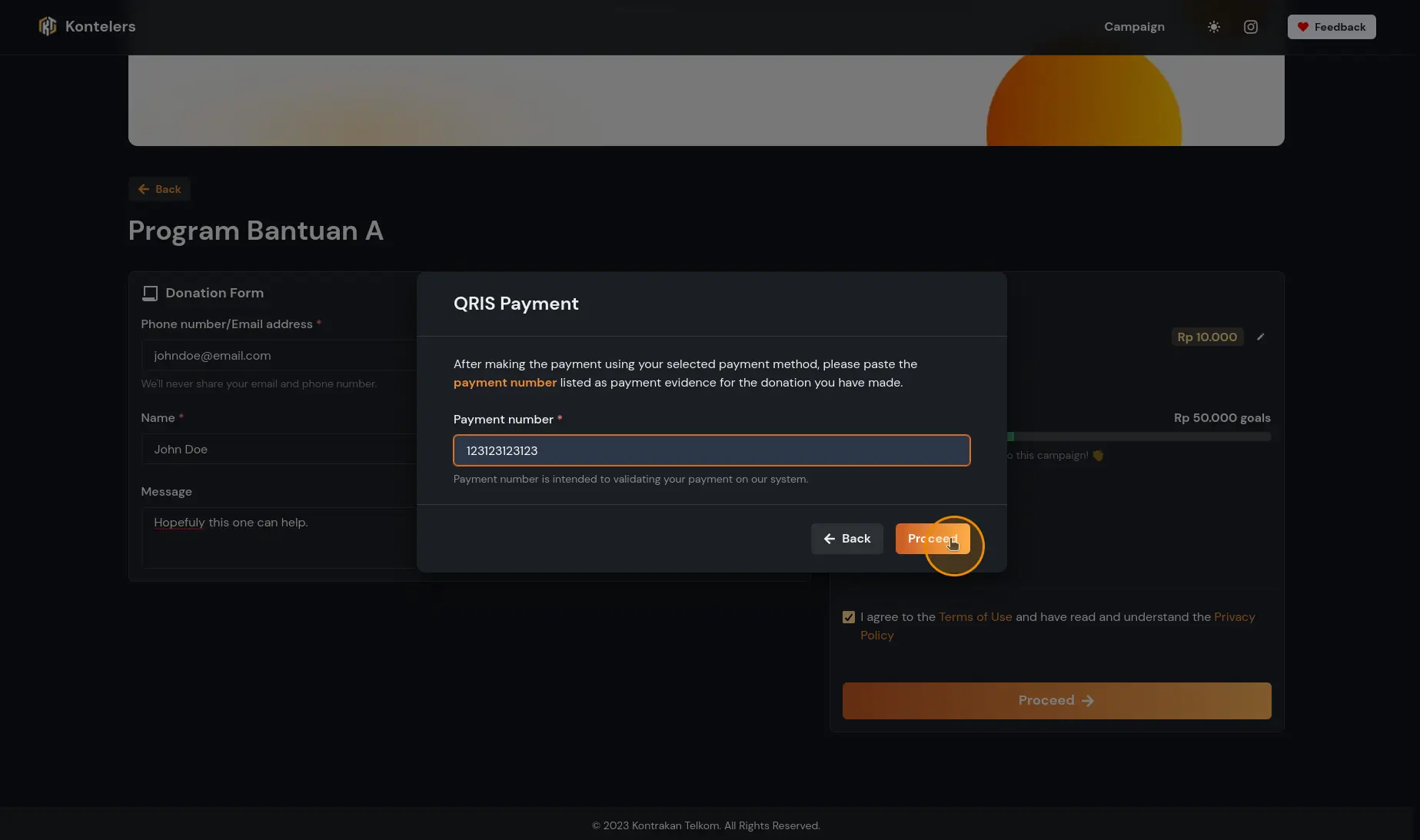Click the Message text area
This screenshot has height=840, width=1420.
278,537
